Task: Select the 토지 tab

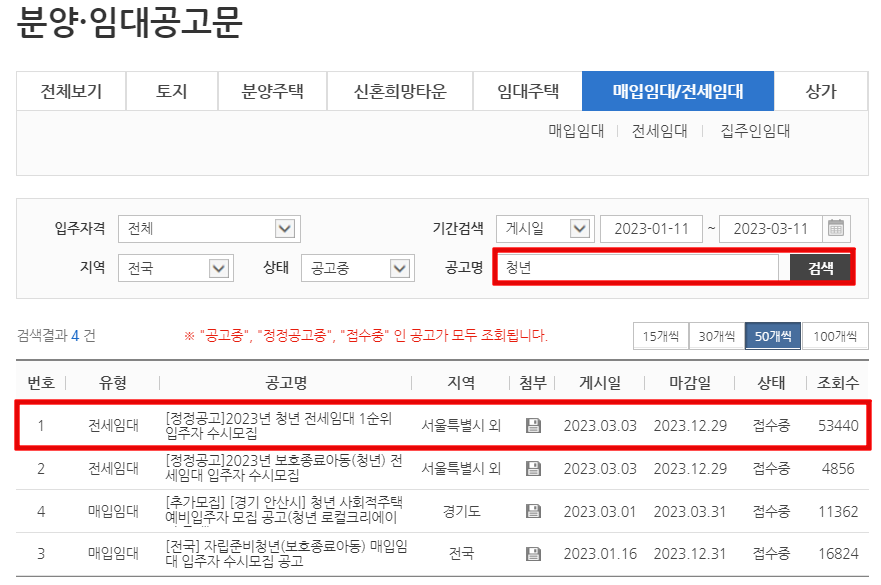Action: pyautogui.click(x=172, y=91)
